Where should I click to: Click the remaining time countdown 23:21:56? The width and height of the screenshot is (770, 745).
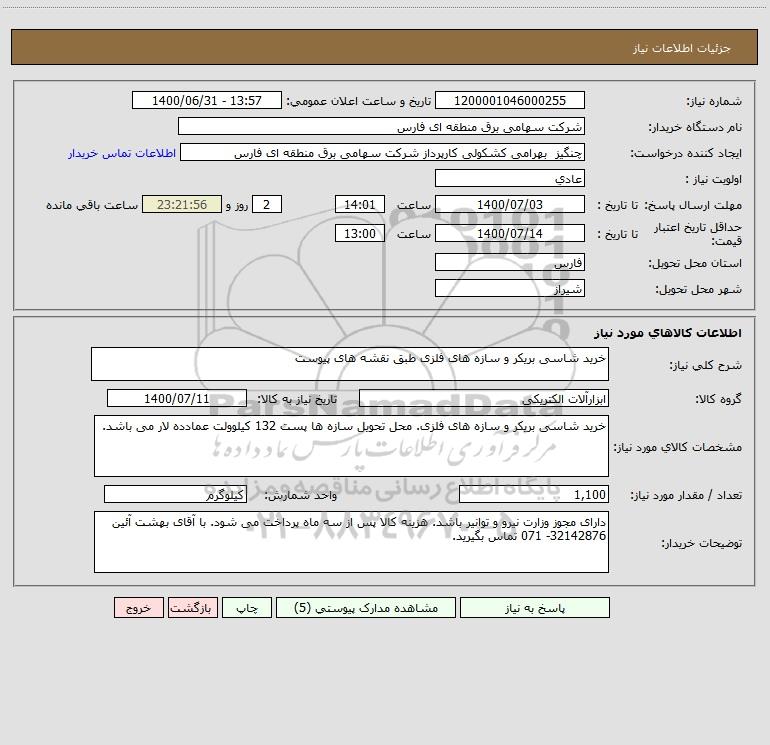point(182,204)
